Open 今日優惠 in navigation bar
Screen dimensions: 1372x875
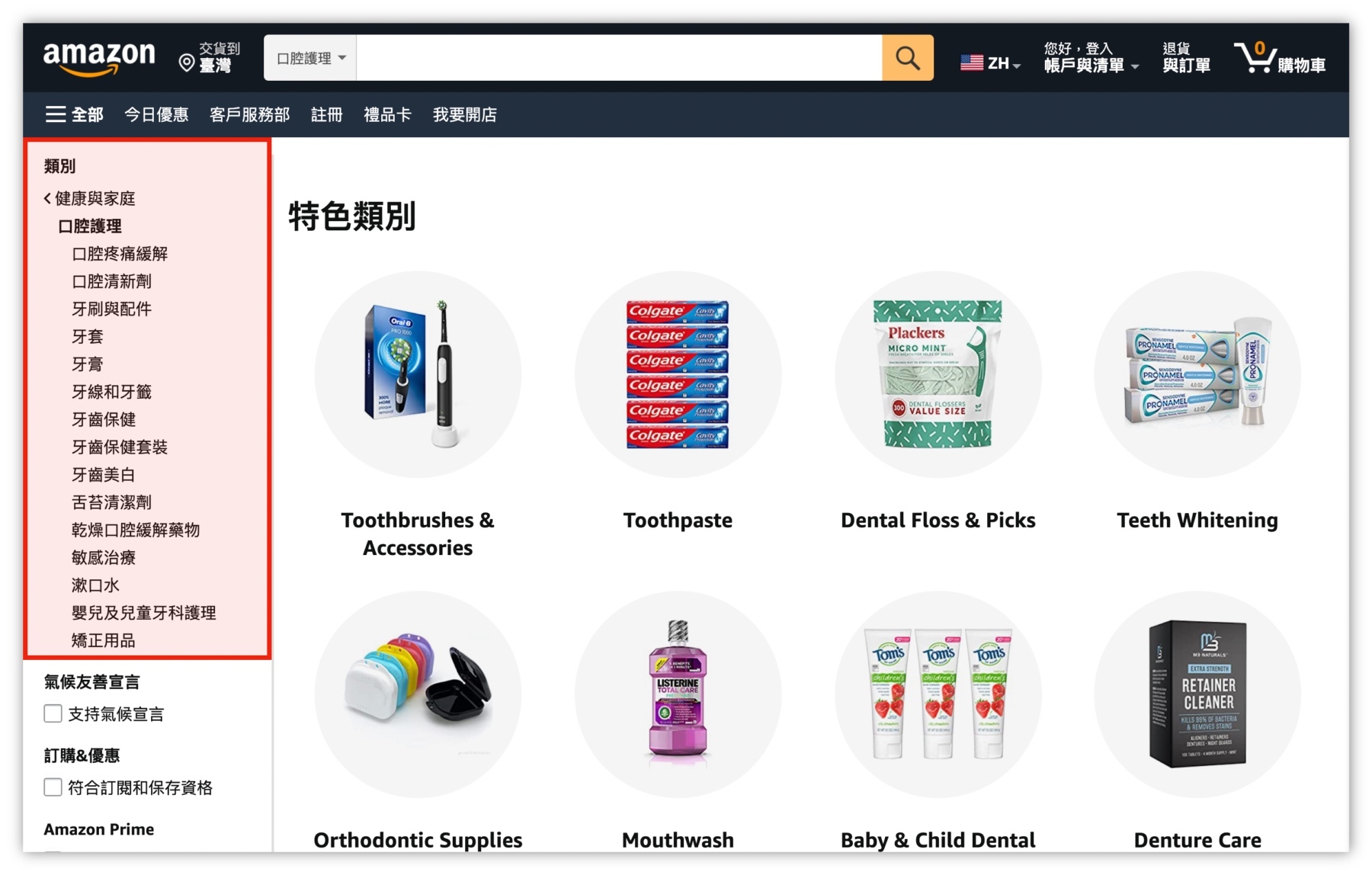pos(156,114)
